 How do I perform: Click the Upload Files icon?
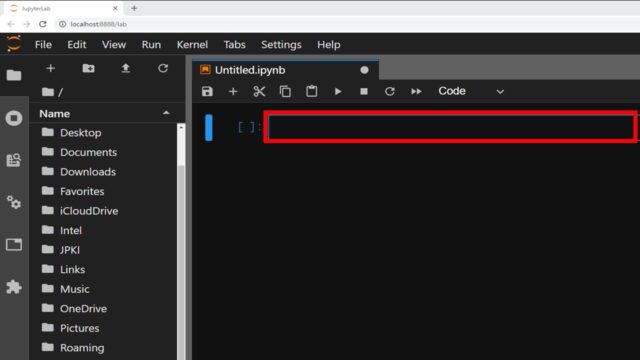(126, 68)
